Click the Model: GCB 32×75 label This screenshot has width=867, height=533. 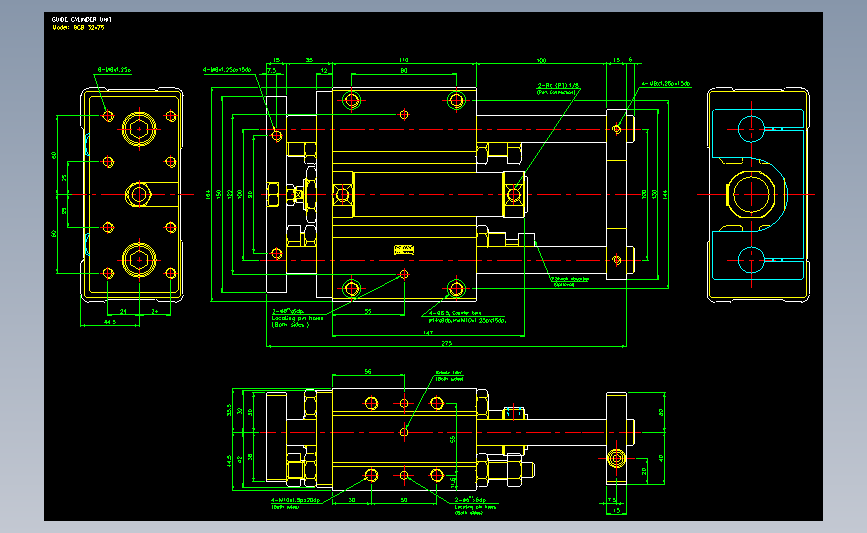(x=78, y=27)
